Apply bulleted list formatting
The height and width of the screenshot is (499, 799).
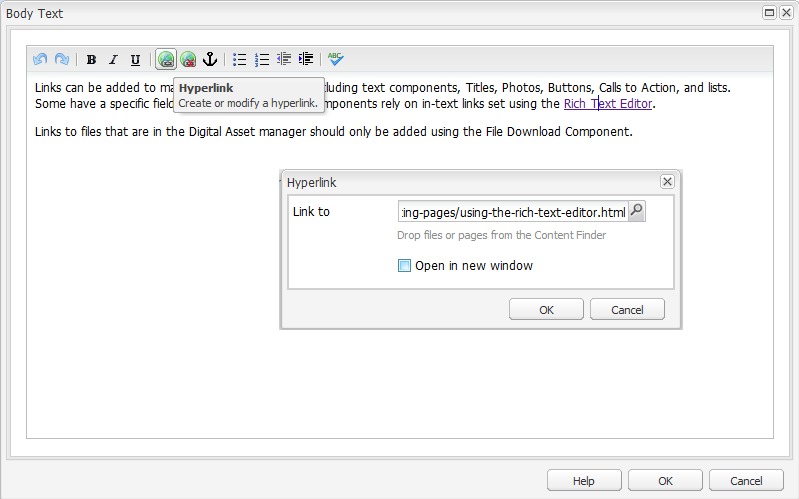point(240,60)
